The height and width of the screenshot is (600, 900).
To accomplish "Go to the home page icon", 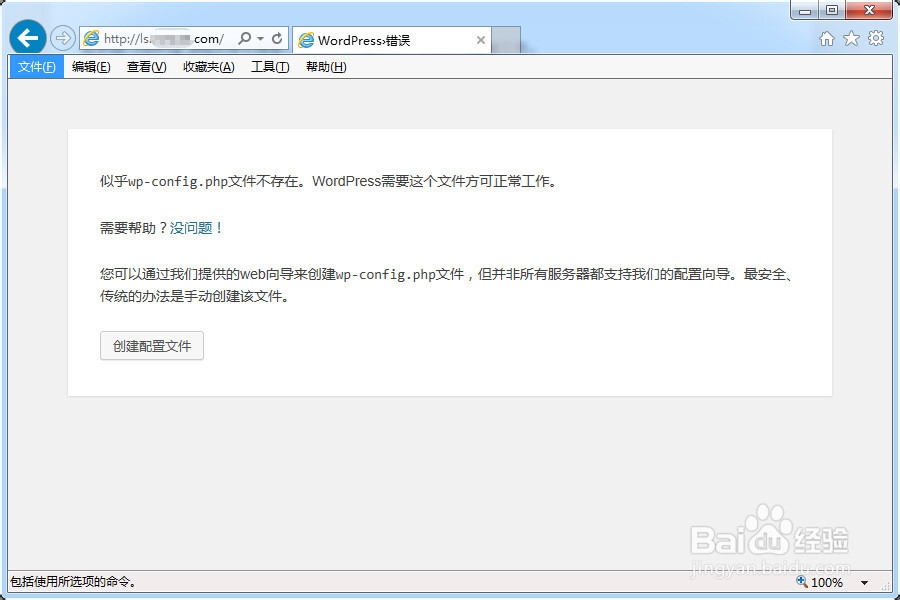I will pyautogui.click(x=827, y=38).
